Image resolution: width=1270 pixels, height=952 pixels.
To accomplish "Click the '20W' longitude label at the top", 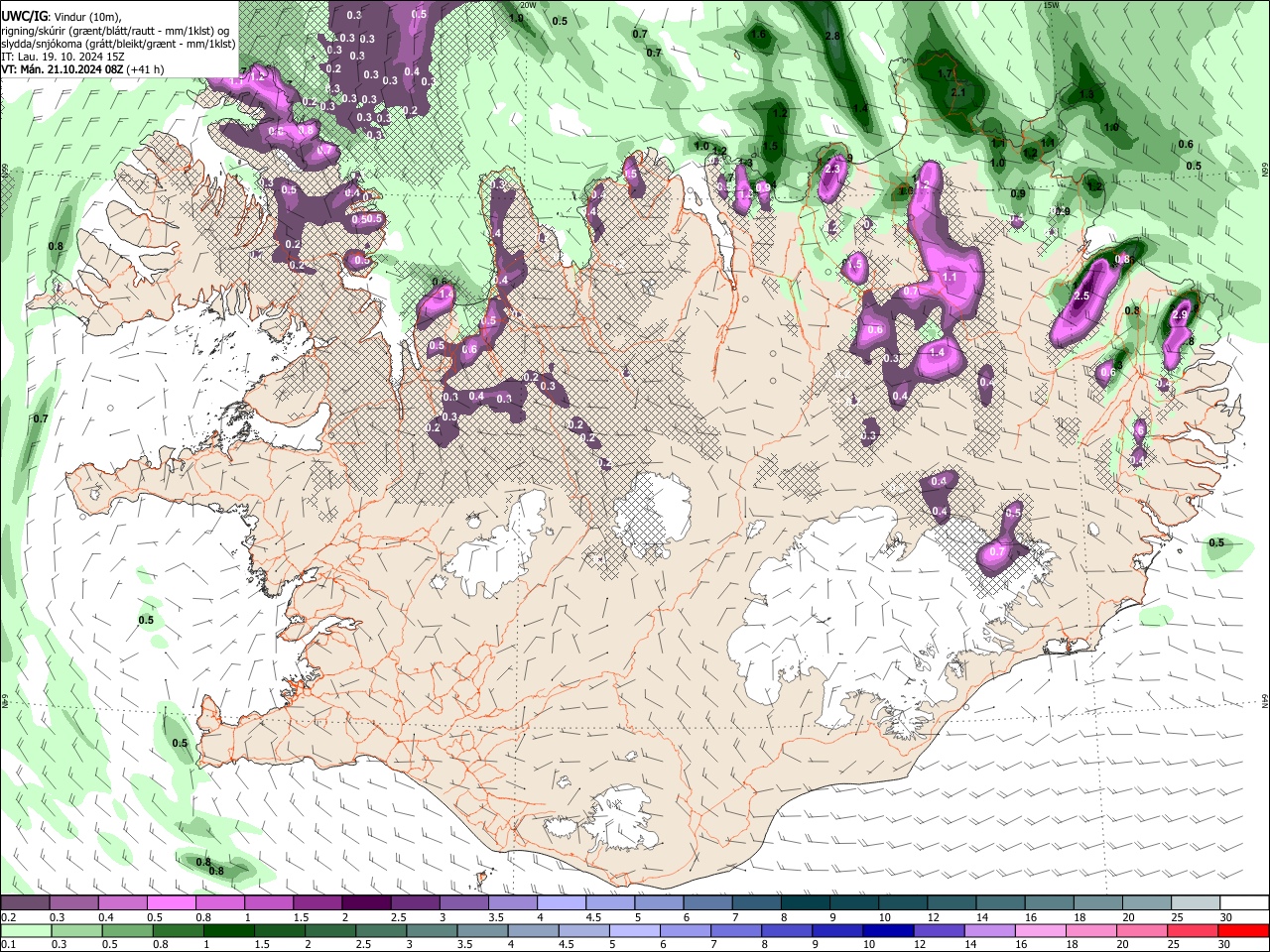I will tap(528, 5).
